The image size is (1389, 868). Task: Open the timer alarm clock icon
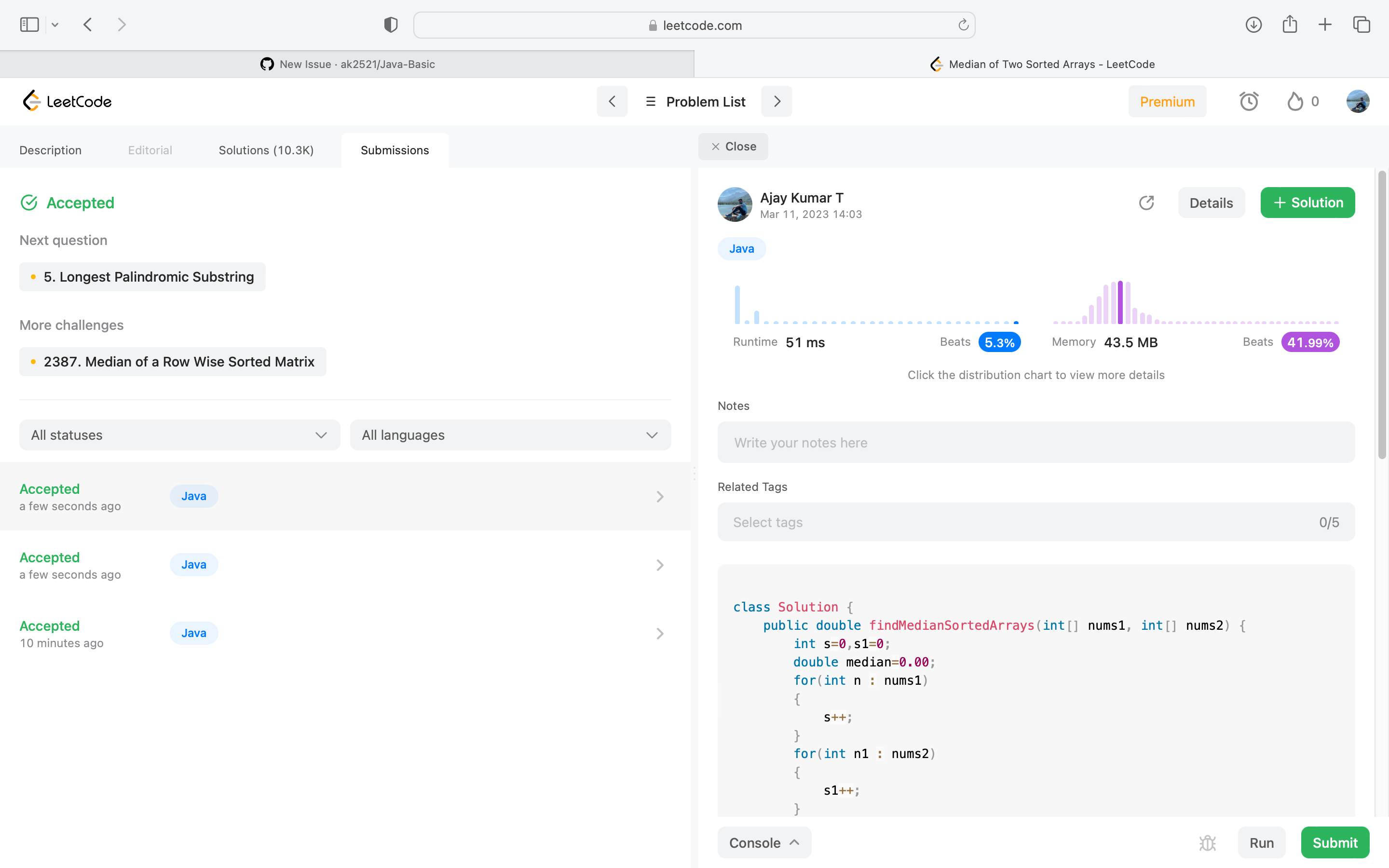click(1248, 102)
